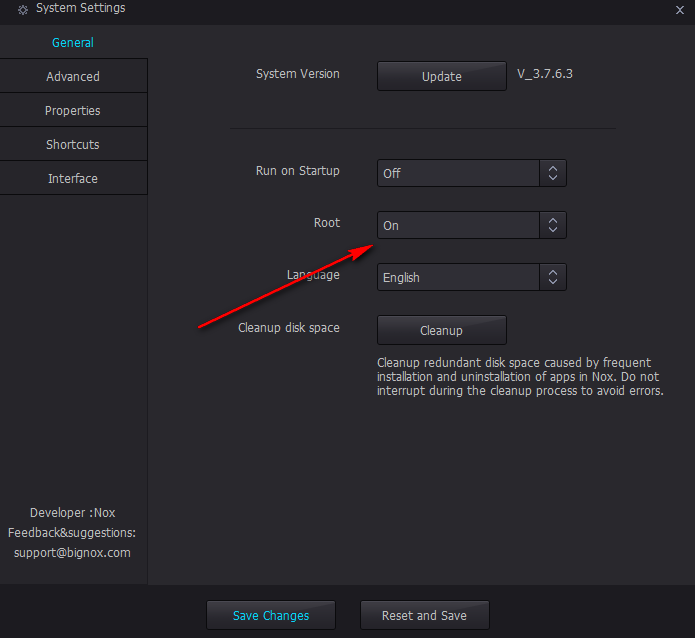Click the up-down arrows on Run on Startup
Viewport: 695px width, 638px height.
[553, 173]
